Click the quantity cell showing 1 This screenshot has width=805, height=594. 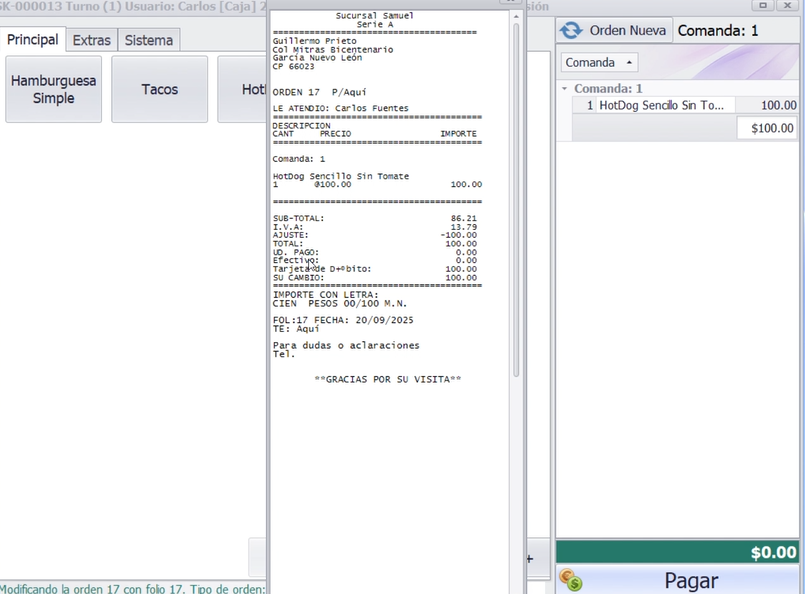[588, 105]
